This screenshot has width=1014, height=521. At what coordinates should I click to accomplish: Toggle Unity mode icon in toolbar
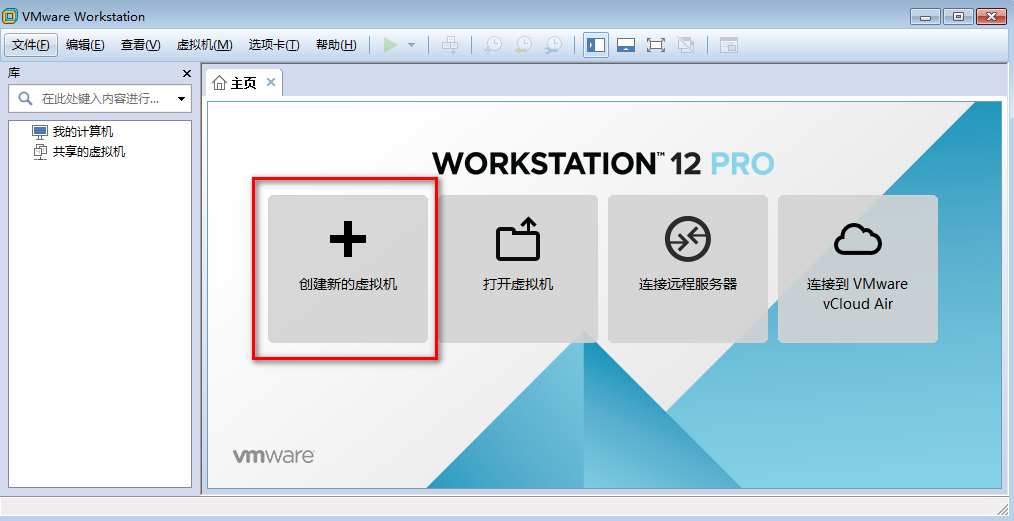click(x=686, y=45)
